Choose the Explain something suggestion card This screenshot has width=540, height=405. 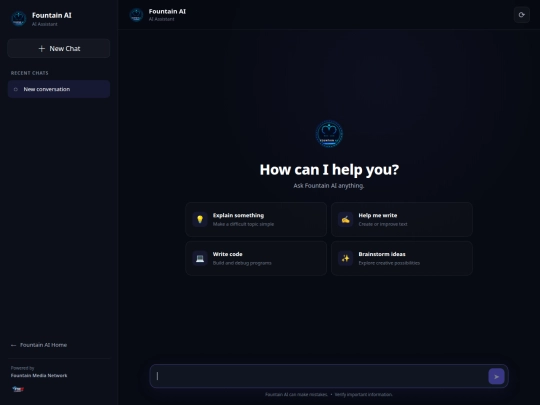pos(256,219)
